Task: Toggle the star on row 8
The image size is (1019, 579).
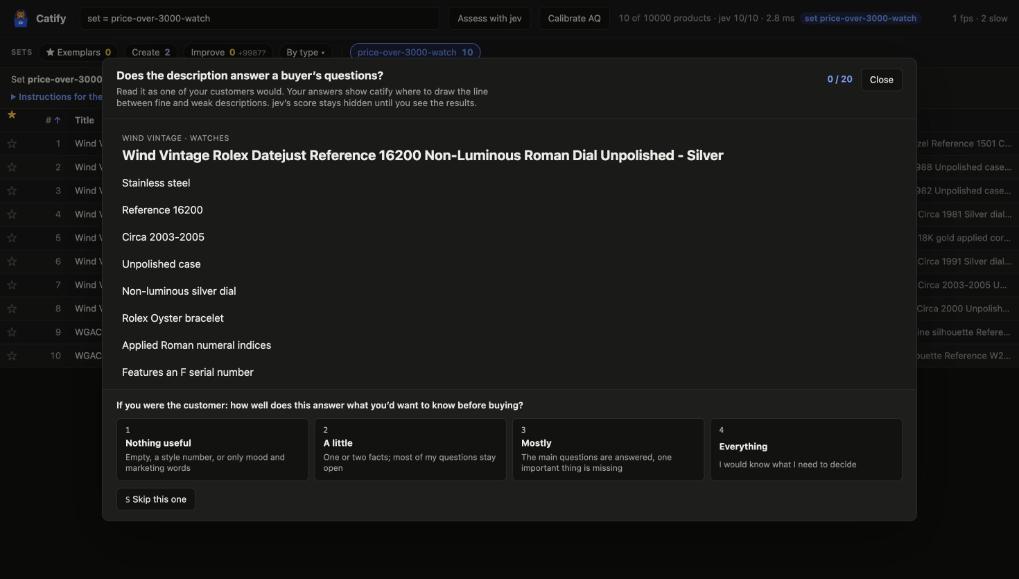Action: tap(12, 309)
